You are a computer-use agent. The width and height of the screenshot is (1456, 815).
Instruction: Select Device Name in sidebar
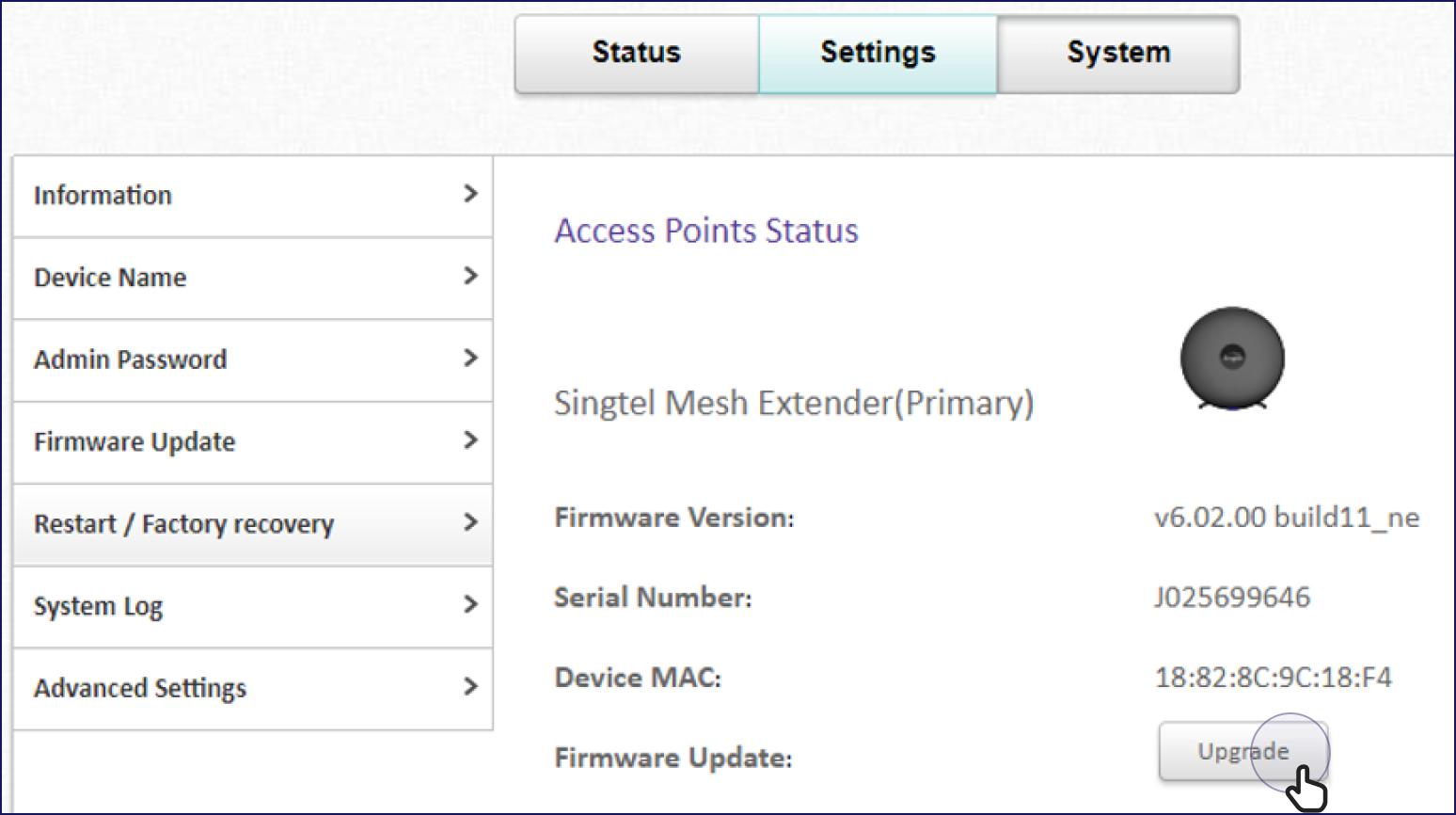tap(253, 279)
